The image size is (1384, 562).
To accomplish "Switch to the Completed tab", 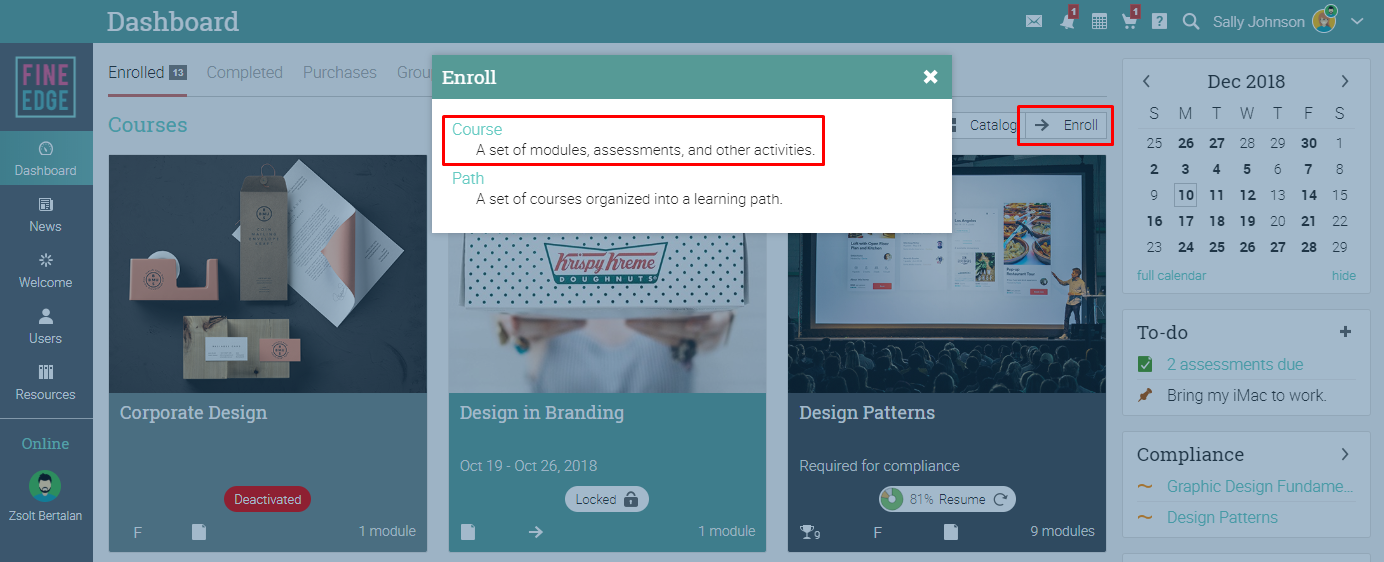I will pos(244,72).
